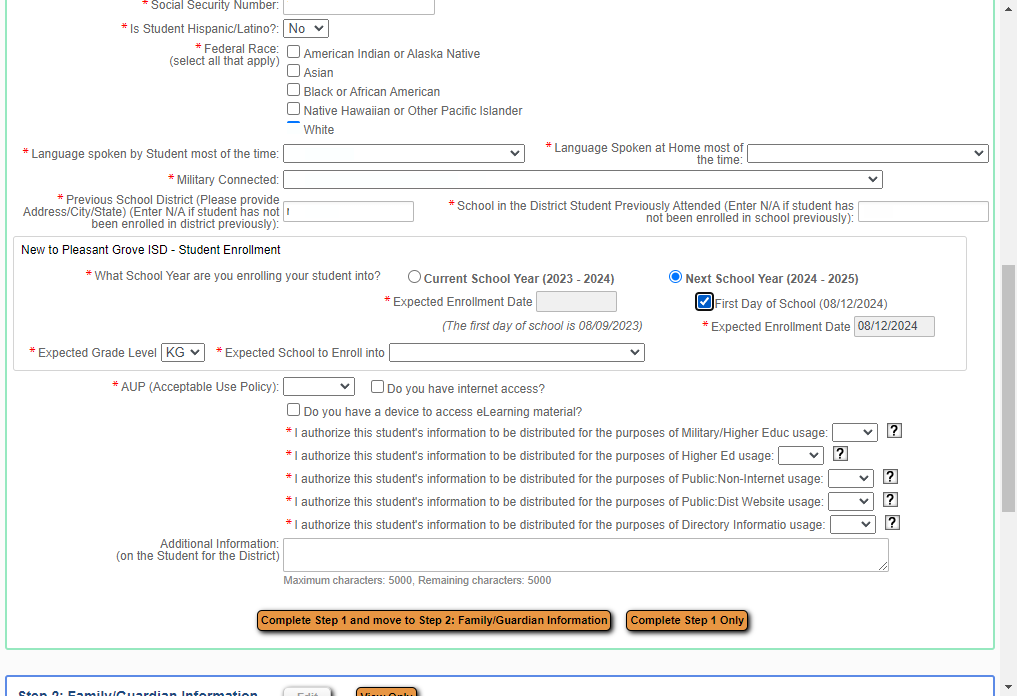This screenshot has width=1017, height=696.
Task: Open Directory Informatio usage authorization dropdown
Action: [x=853, y=525]
